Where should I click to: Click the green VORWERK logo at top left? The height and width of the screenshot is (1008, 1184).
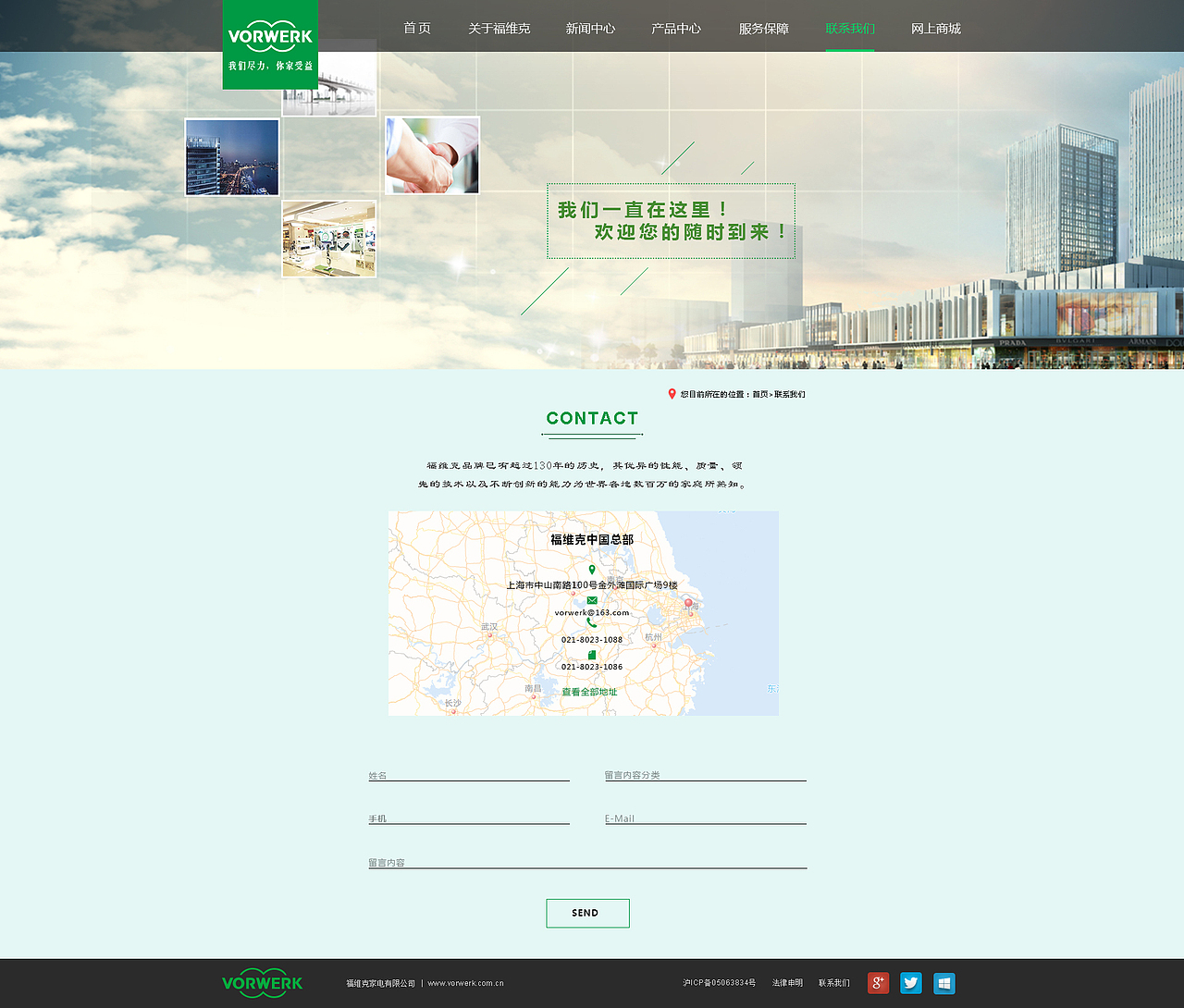[269, 37]
